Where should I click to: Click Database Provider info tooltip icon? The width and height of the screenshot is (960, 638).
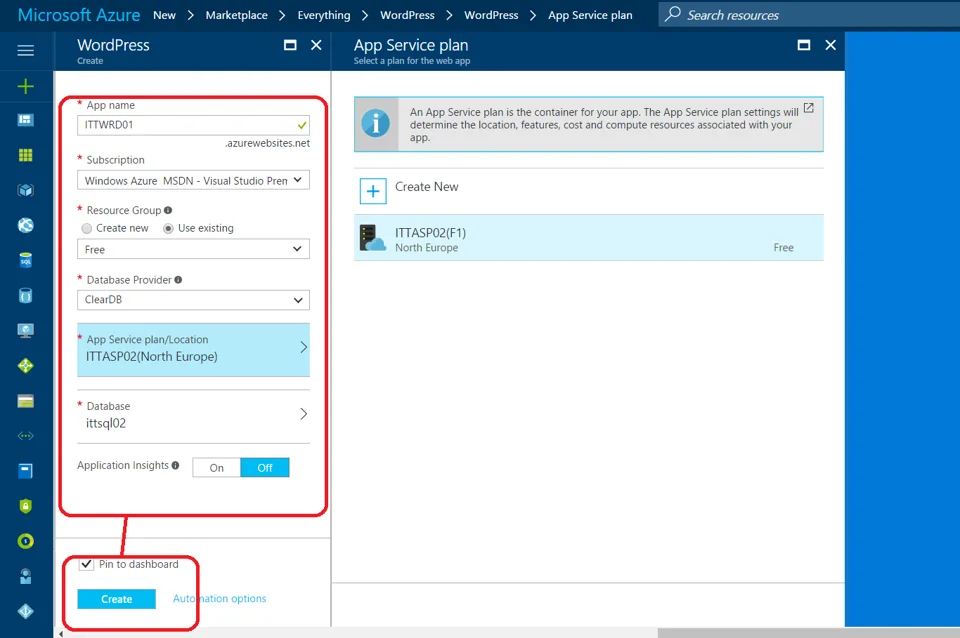tap(178, 279)
